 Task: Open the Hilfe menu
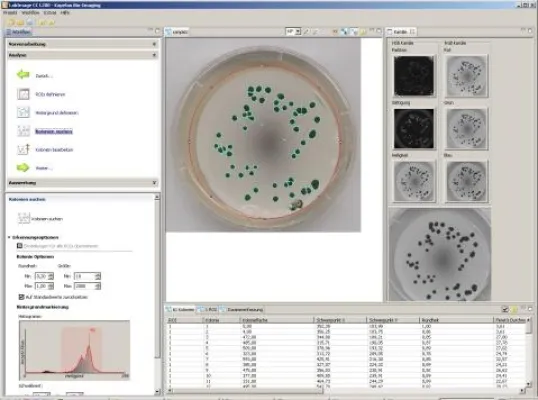point(65,12)
